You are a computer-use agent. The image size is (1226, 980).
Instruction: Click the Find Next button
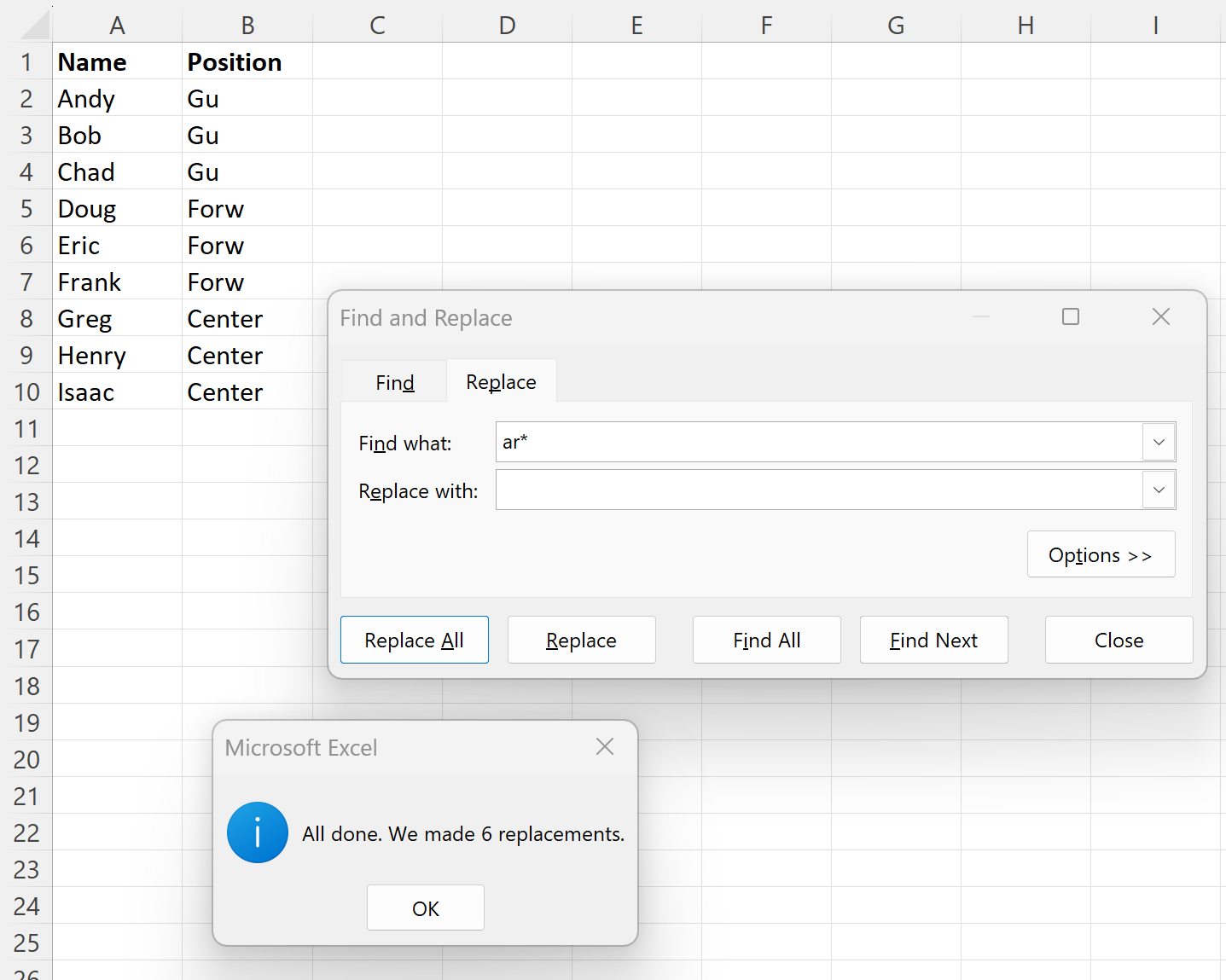933,640
